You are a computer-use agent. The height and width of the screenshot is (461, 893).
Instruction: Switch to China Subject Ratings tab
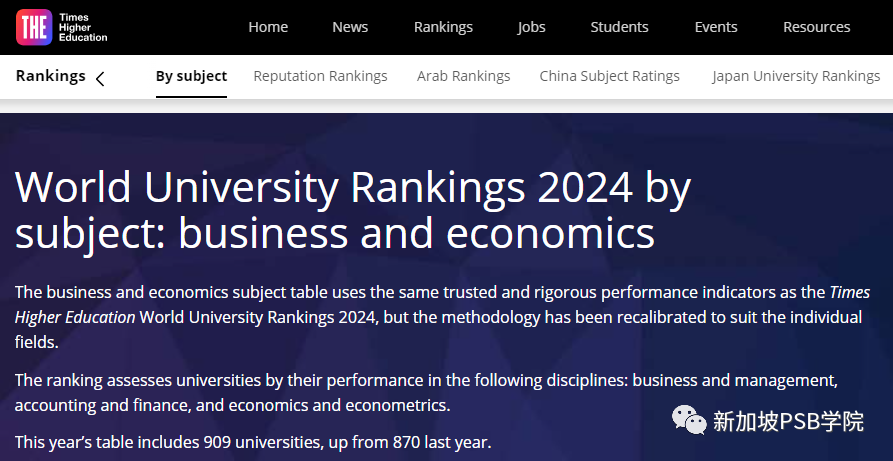click(x=609, y=76)
